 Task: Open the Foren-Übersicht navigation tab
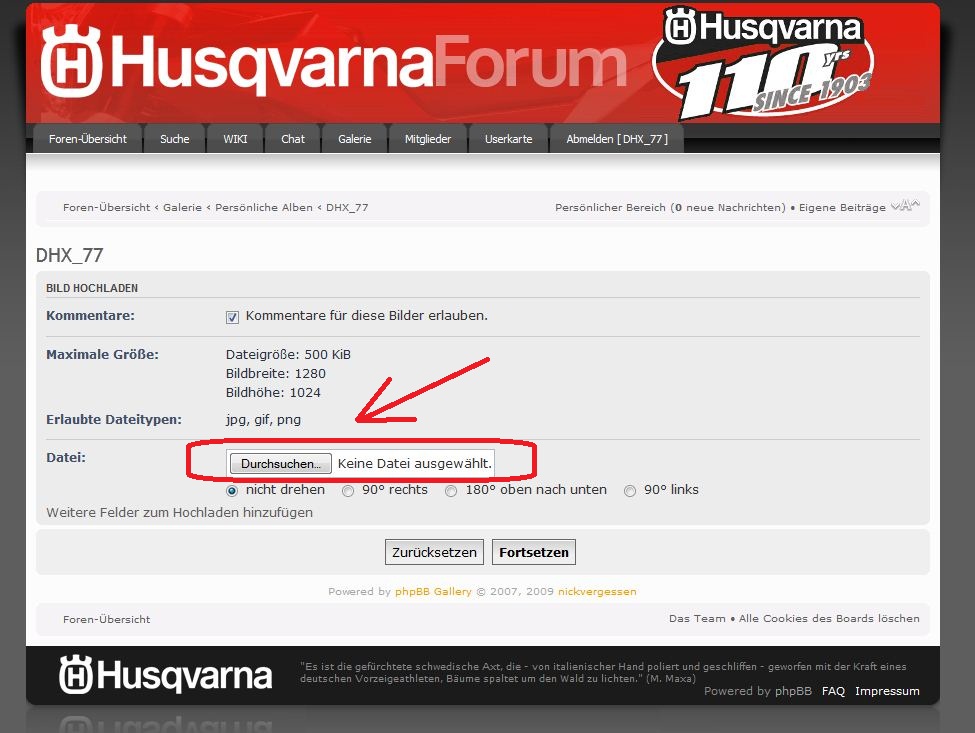[x=88, y=139]
